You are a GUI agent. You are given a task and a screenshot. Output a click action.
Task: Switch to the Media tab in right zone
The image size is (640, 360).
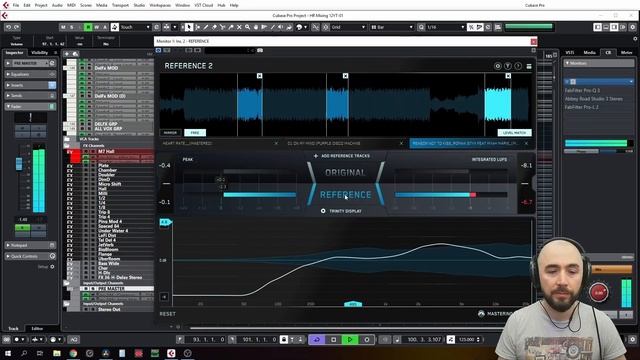tap(589, 53)
